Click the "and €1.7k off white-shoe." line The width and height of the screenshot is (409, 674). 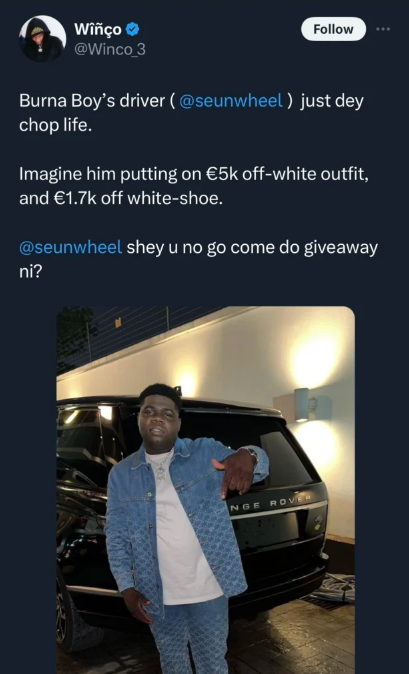tap(121, 199)
